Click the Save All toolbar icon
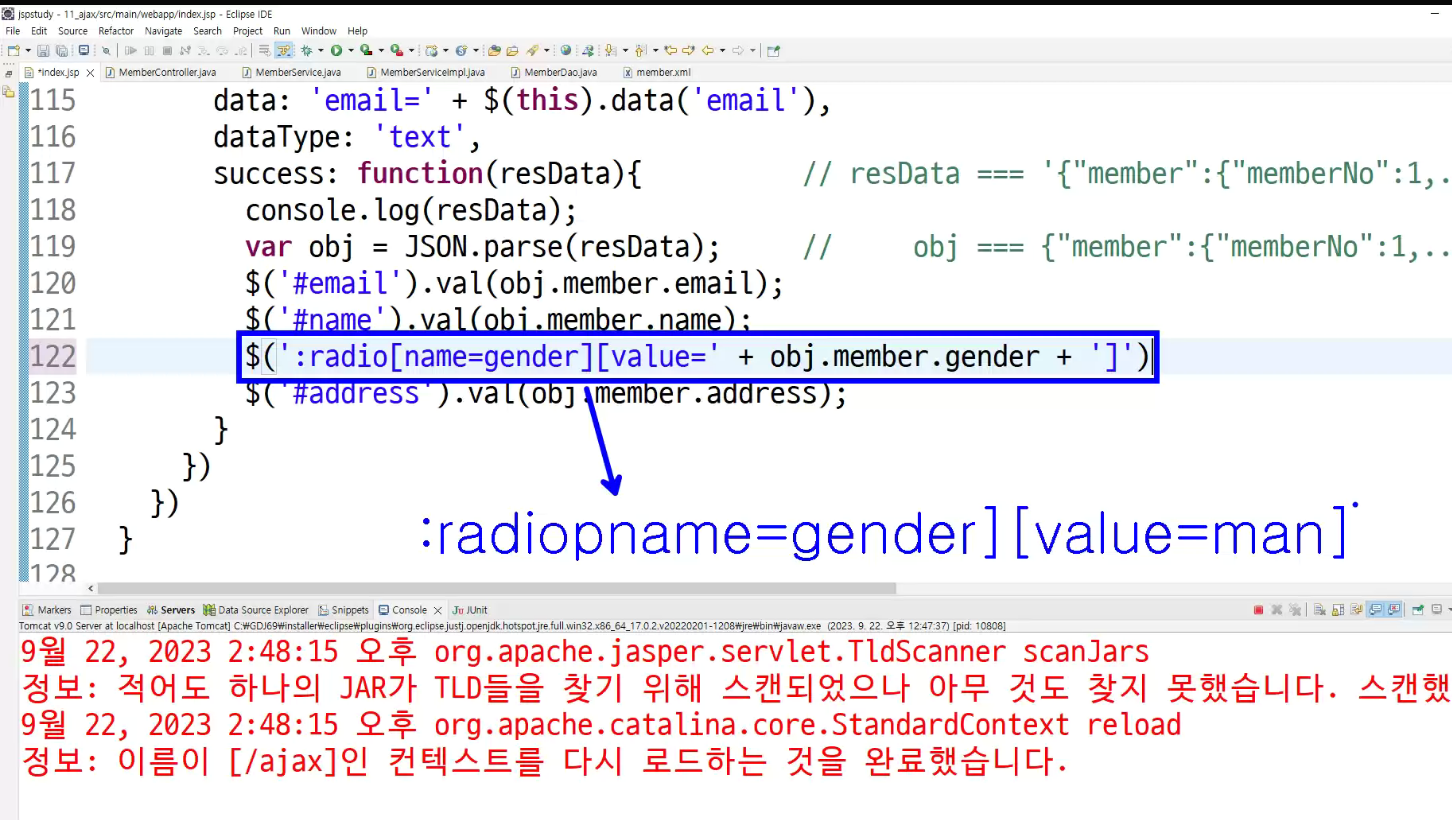This screenshot has width=1452, height=820. click(x=62, y=50)
